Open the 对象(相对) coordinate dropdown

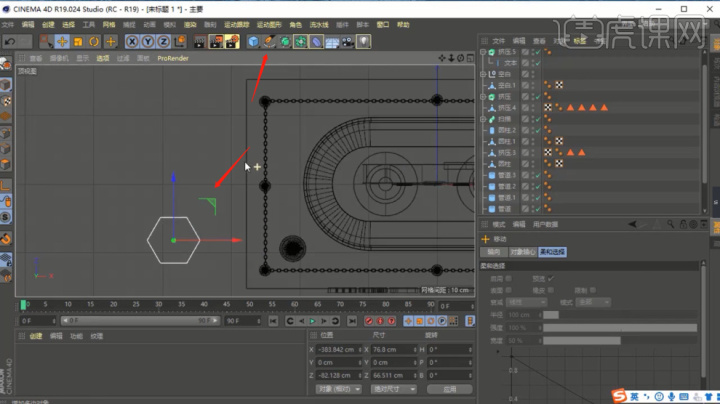(338, 389)
